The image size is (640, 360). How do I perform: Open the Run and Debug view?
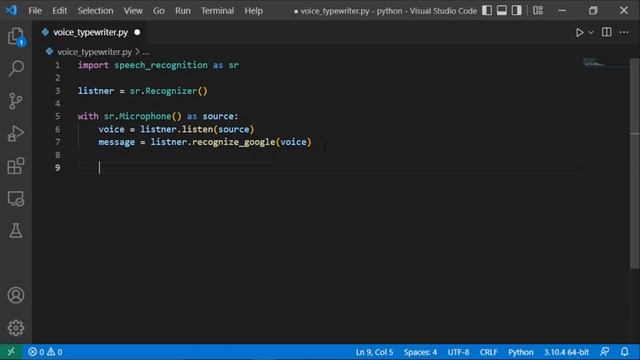tap(16, 133)
